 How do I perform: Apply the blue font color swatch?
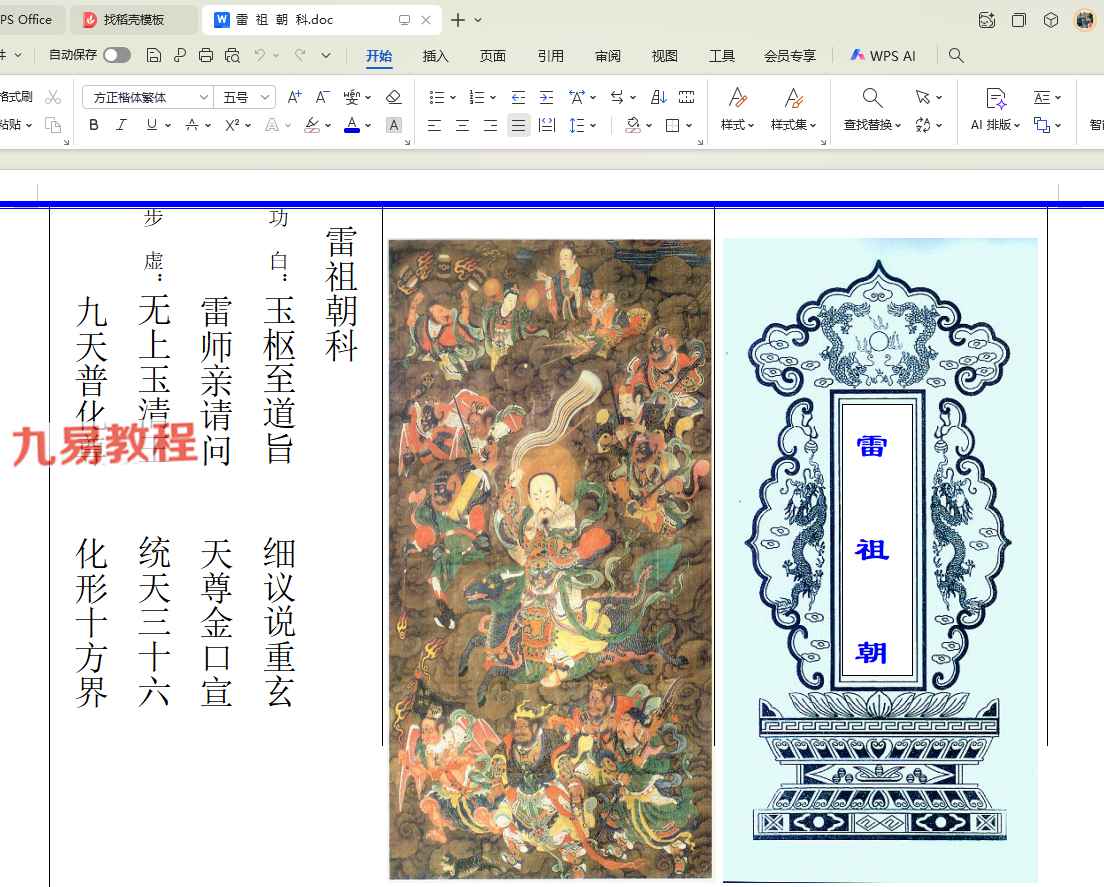click(x=352, y=125)
